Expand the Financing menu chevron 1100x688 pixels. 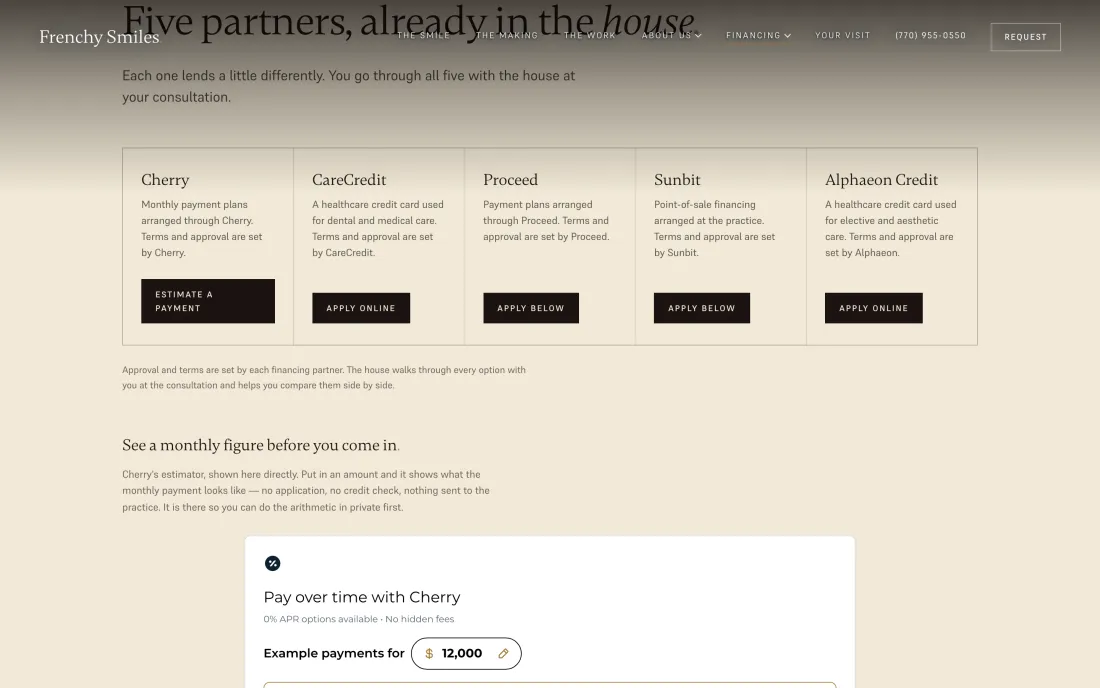click(788, 36)
